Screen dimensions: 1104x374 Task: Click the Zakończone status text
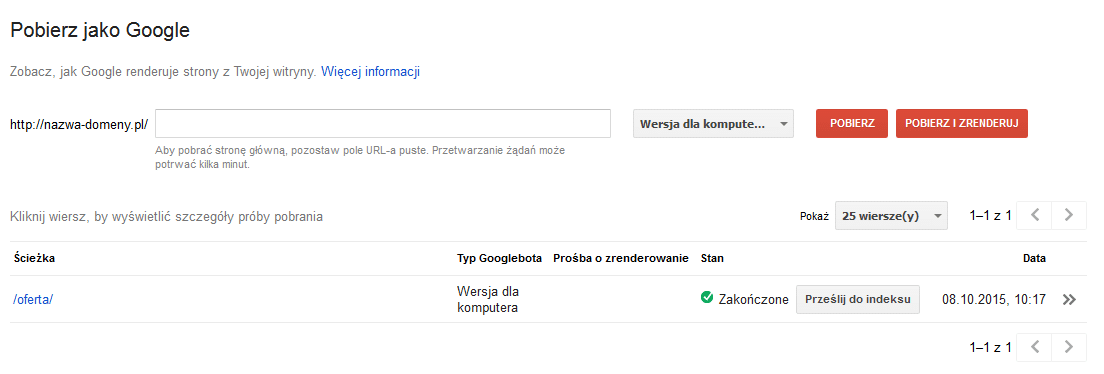pyautogui.click(x=753, y=299)
